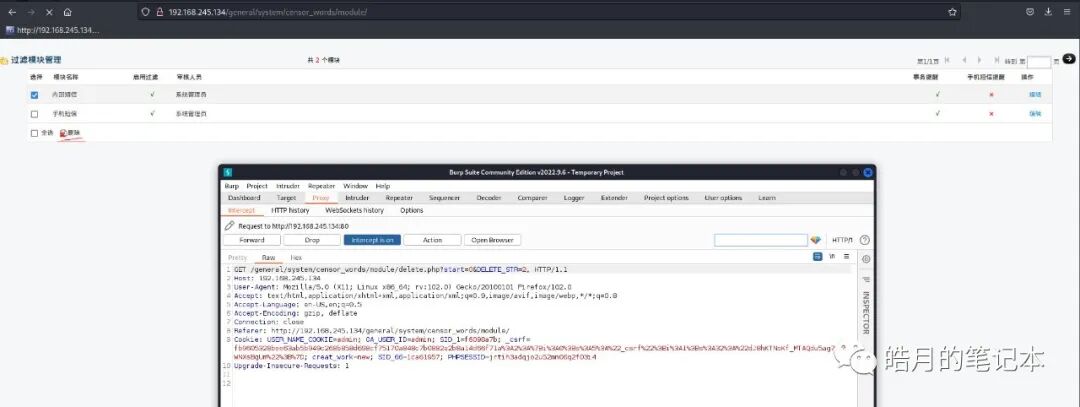Screen dimensions: 1080x407
Task: Switch to Pretty message view
Action: click(x=237, y=258)
